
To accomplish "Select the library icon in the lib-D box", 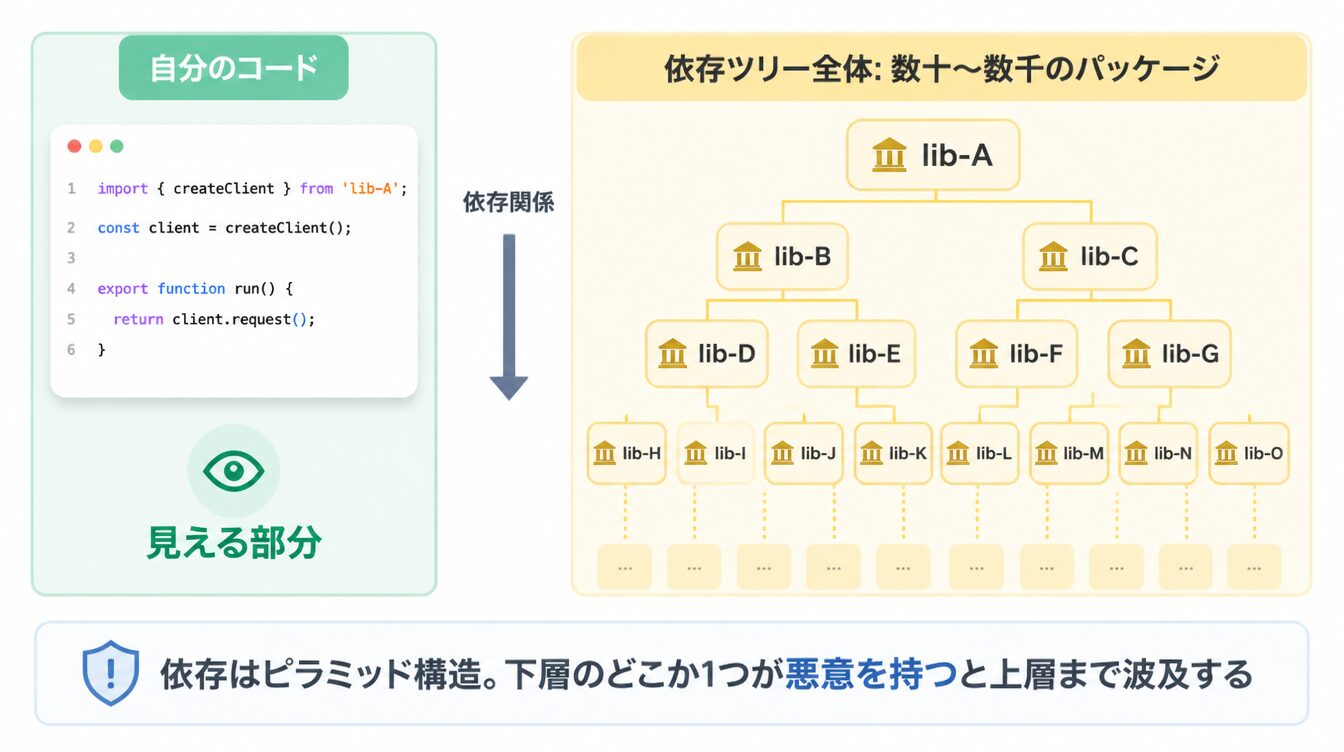I will (673, 353).
